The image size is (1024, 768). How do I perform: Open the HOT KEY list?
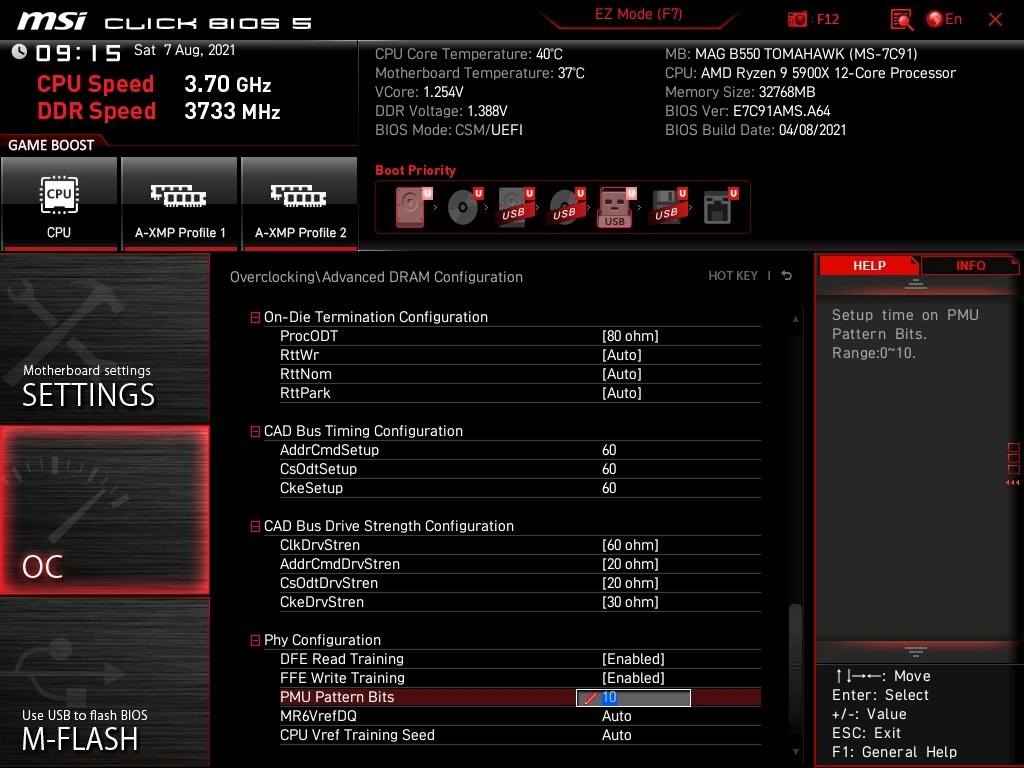[x=733, y=276]
